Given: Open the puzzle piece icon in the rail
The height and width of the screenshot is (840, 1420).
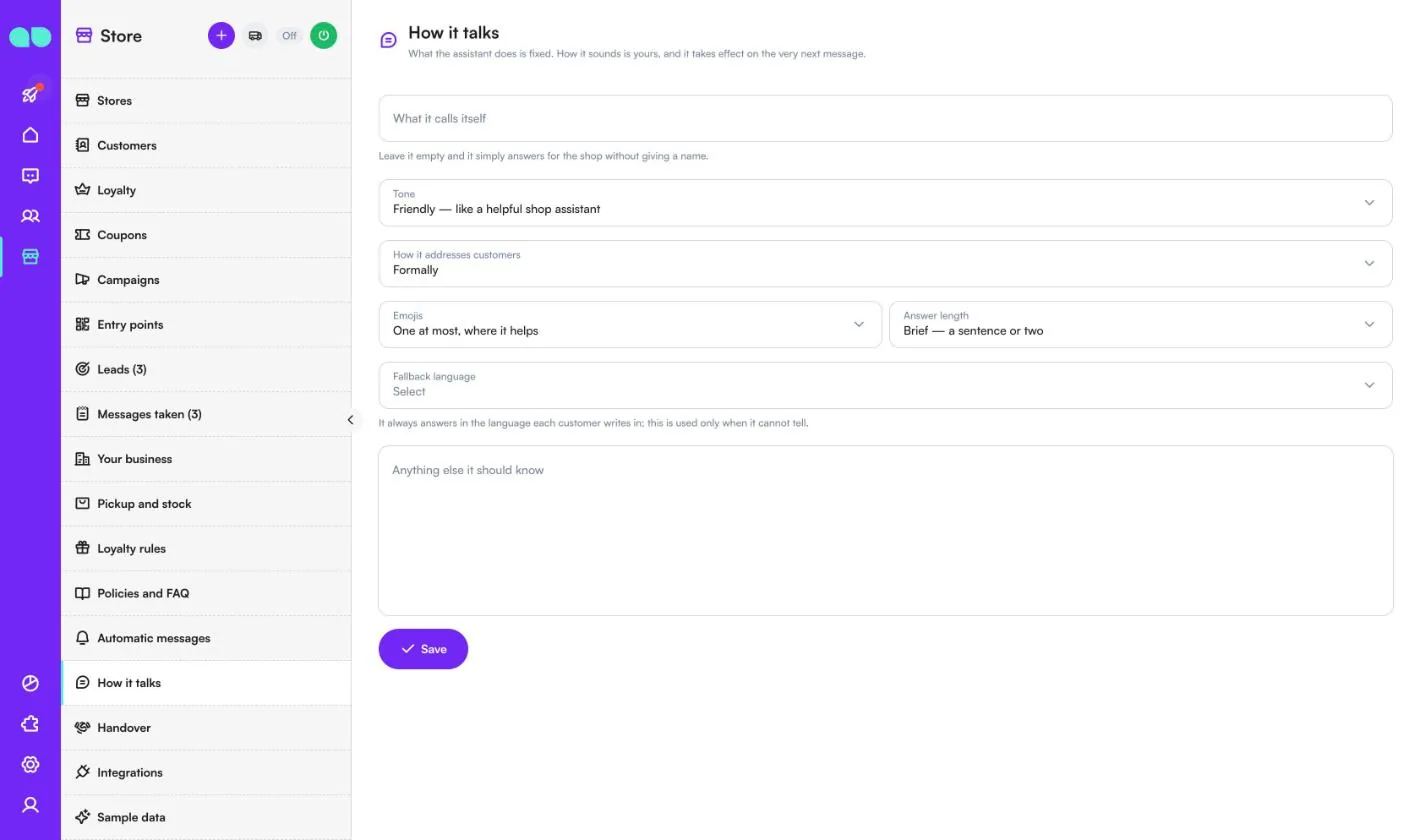Looking at the screenshot, I should (30, 724).
